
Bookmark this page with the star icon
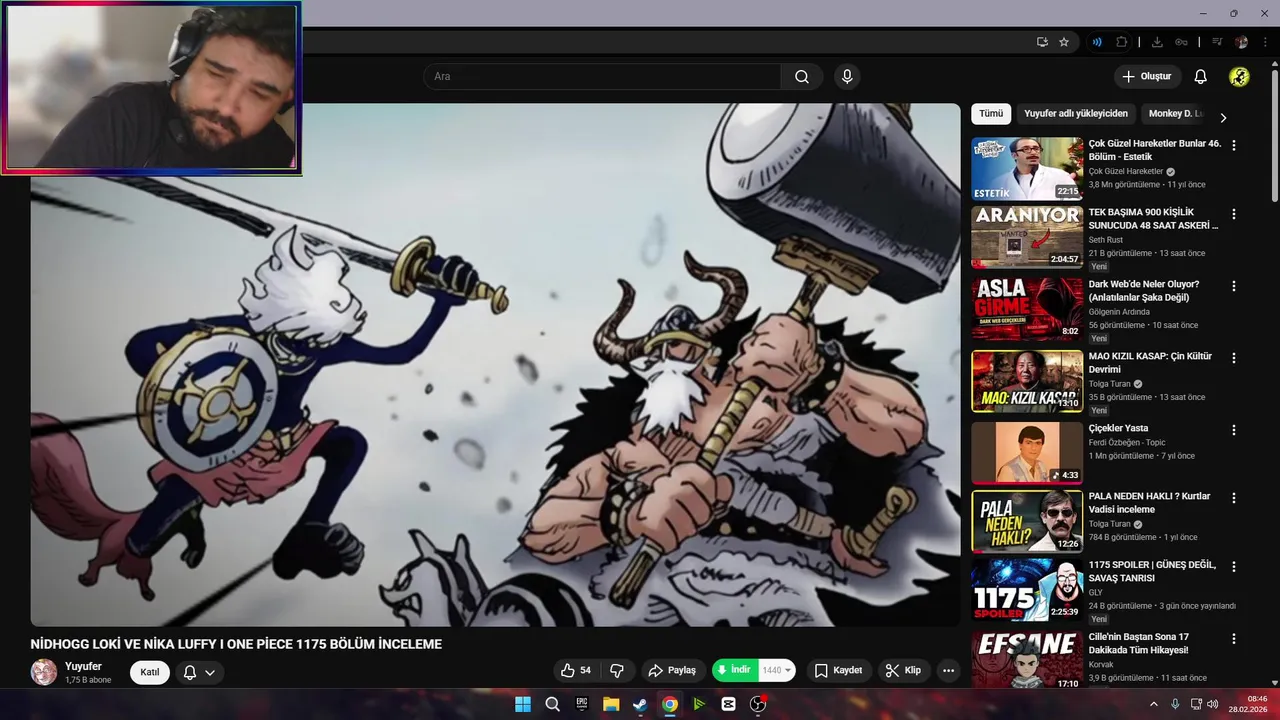pyautogui.click(x=1064, y=42)
